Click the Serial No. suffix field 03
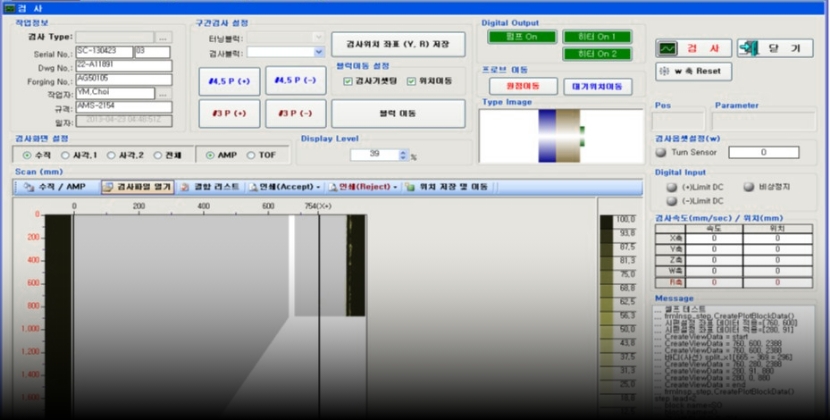This screenshot has height=420, width=830. (152, 52)
